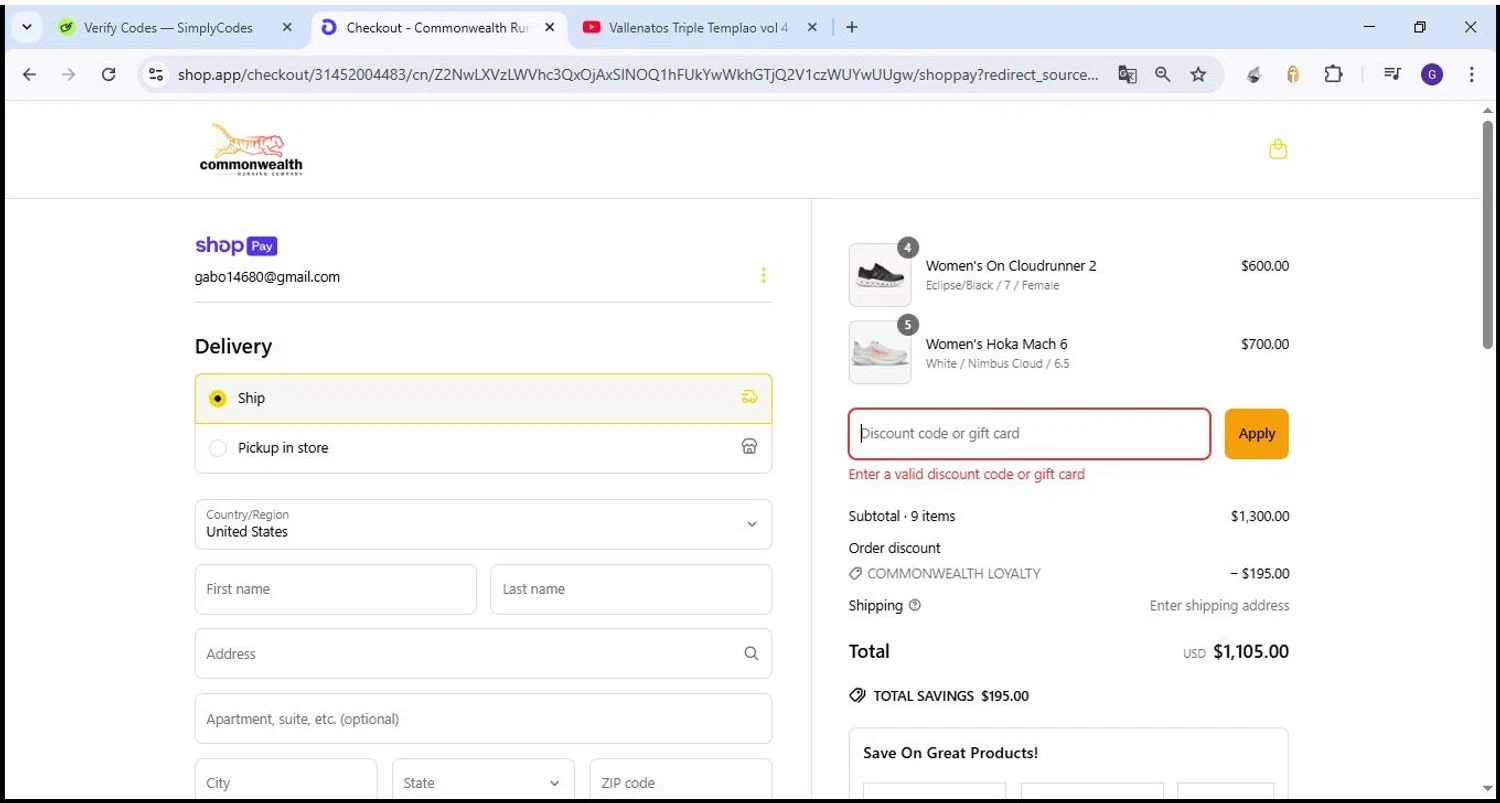
Task: Open the Chrome three-dot menu
Action: pos(1471,74)
